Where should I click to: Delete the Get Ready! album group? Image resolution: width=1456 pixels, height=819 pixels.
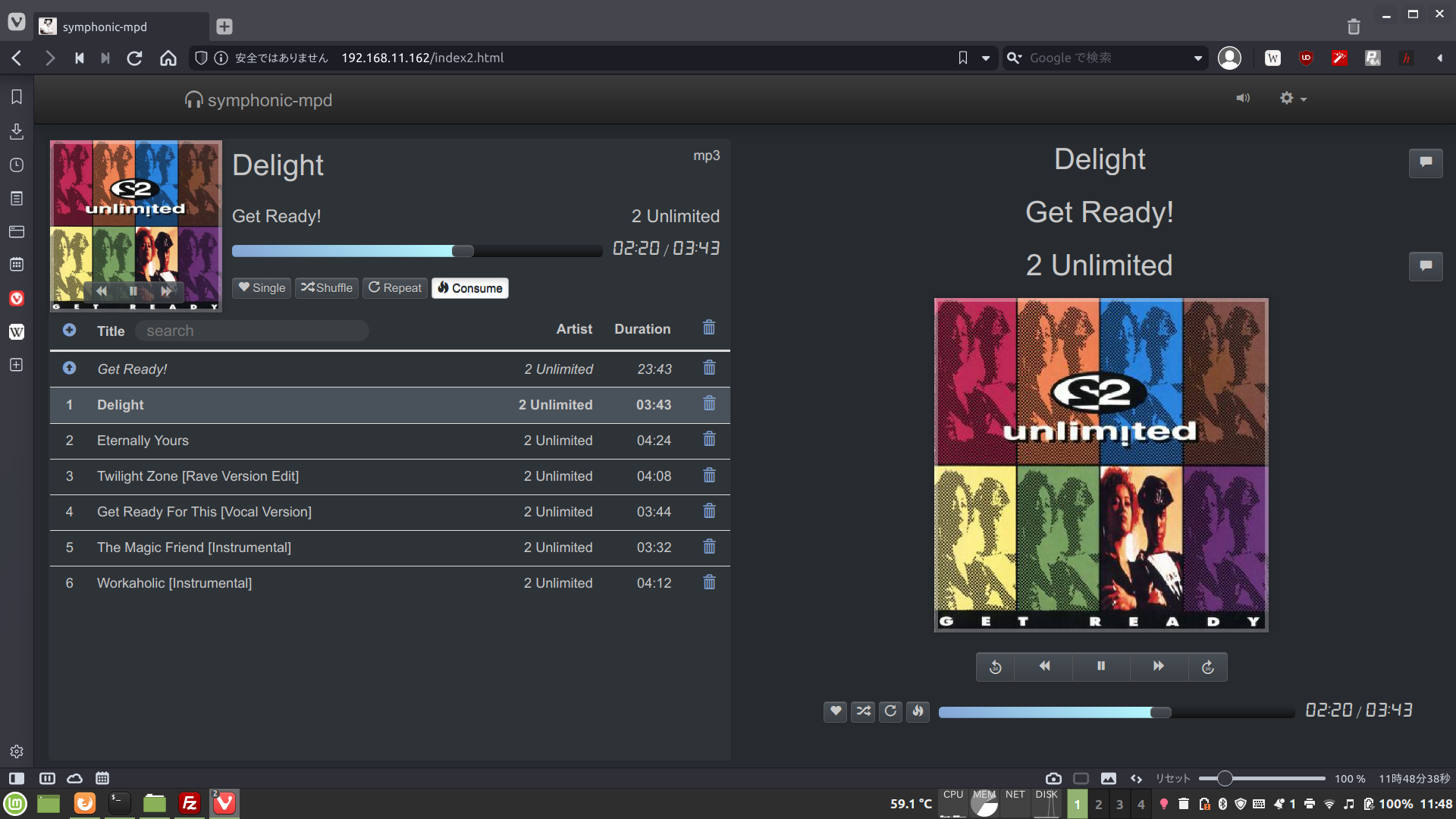coord(709,368)
